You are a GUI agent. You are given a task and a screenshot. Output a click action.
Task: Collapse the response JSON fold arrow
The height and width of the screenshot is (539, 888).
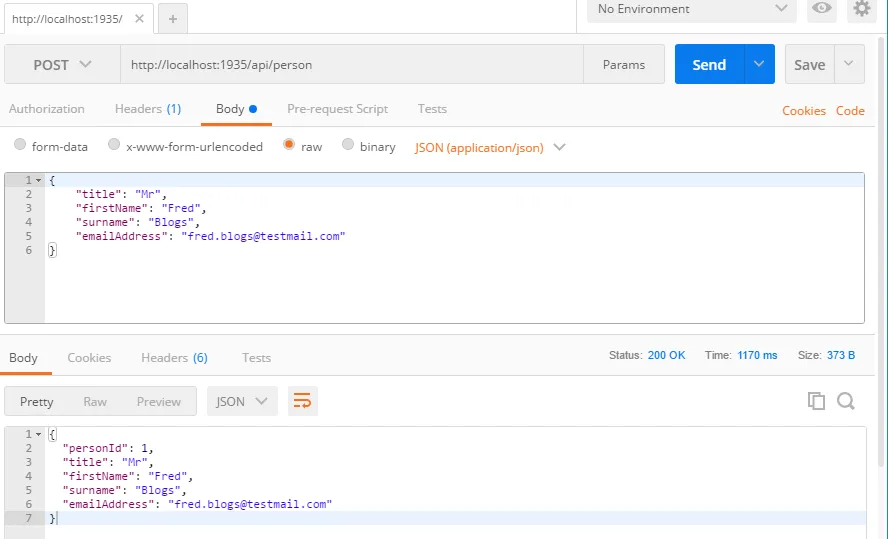[x=38, y=435]
